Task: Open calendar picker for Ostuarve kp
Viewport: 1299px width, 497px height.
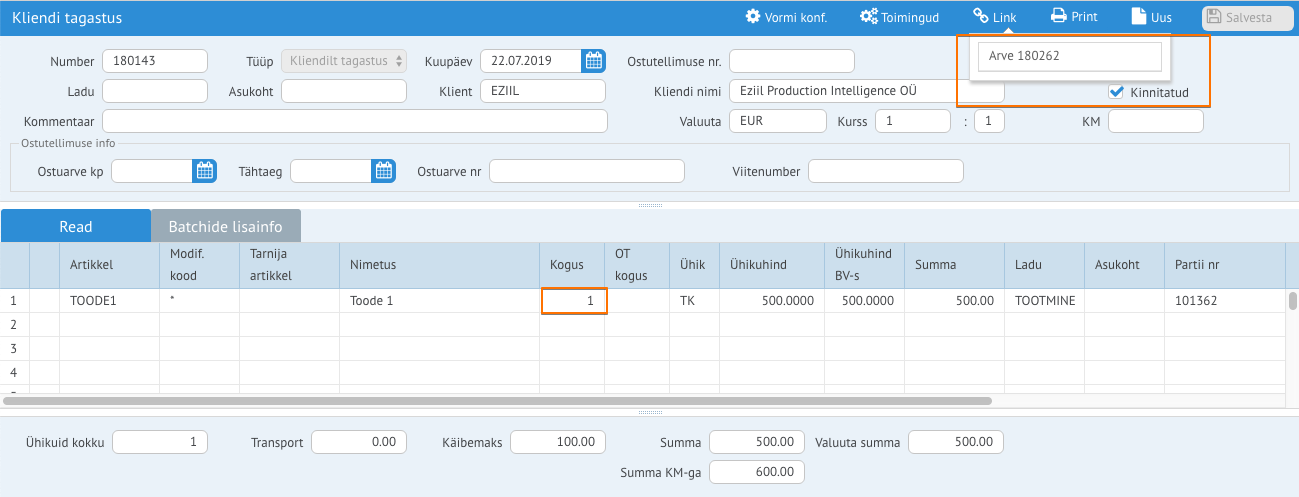Action: [205, 171]
